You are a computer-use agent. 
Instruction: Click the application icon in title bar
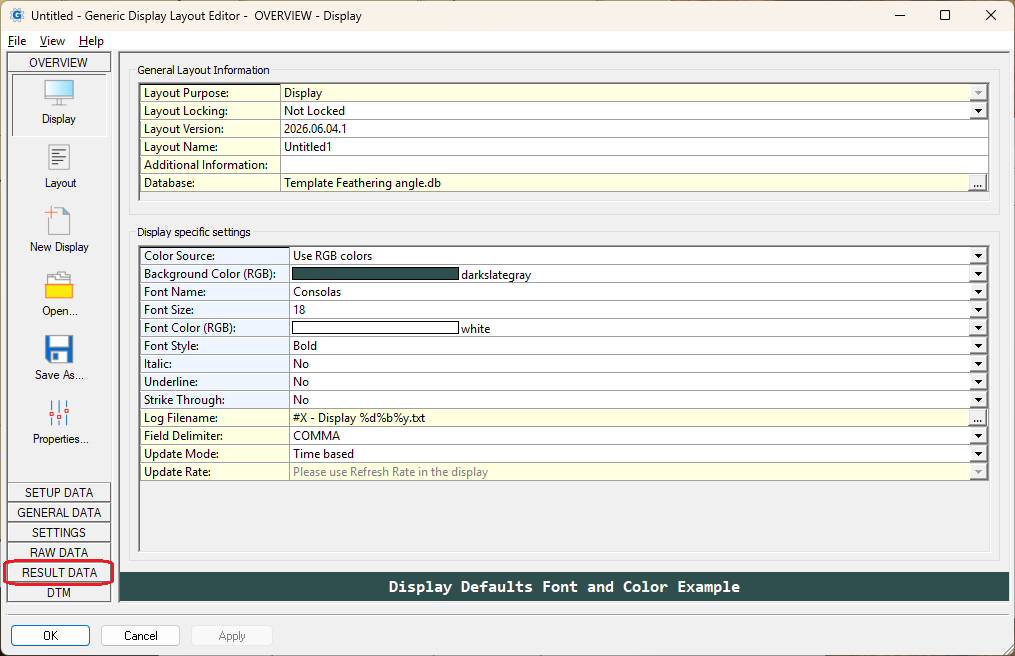pyautogui.click(x=16, y=15)
